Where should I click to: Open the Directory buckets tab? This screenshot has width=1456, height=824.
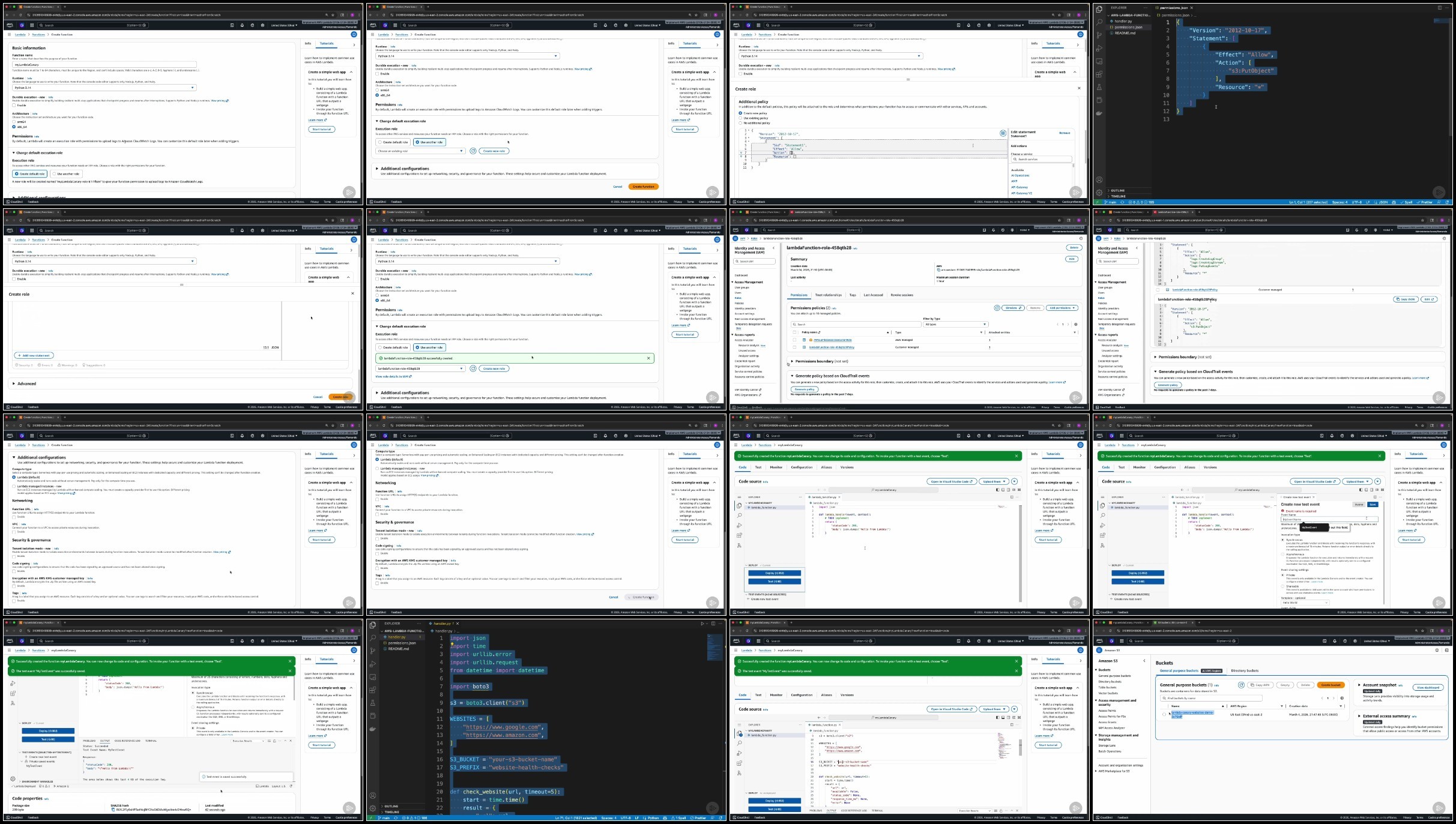coord(1244,670)
